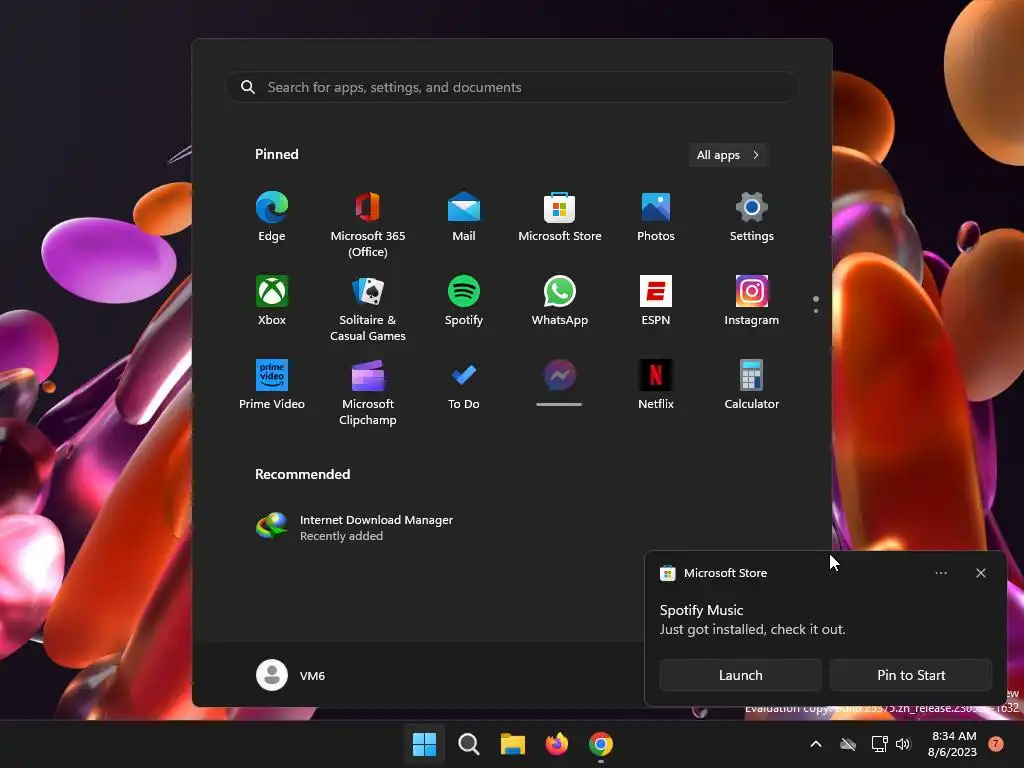Image resolution: width=1024 pixels, height=768 pixels.
Task: Open the Edge pinned app
Action: click(272, 217)
